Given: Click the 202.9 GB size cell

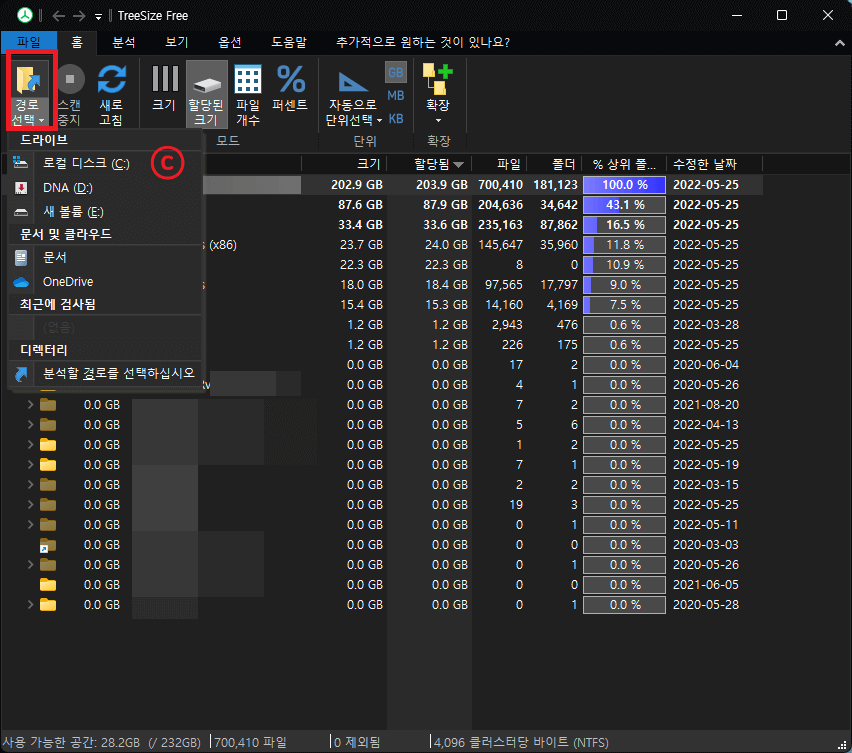Looking at the screenshot, I should (x=357, y=185).
